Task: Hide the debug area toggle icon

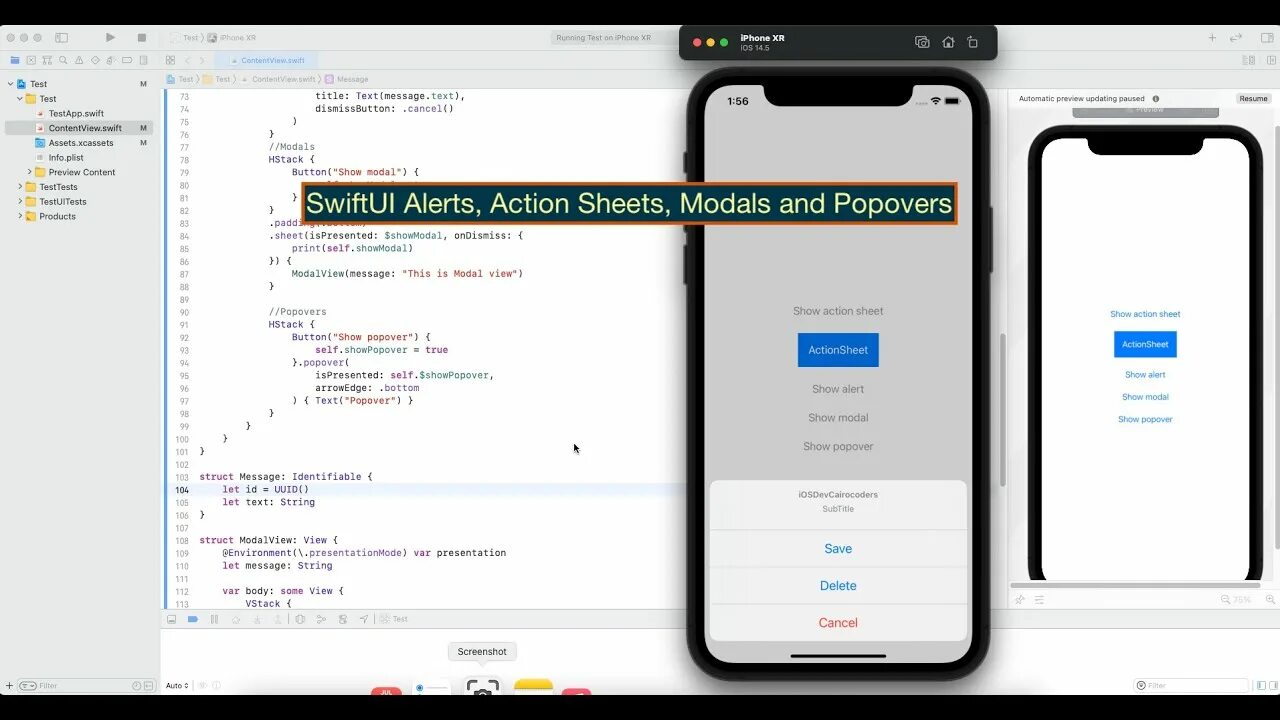Action: click(171, 619)
